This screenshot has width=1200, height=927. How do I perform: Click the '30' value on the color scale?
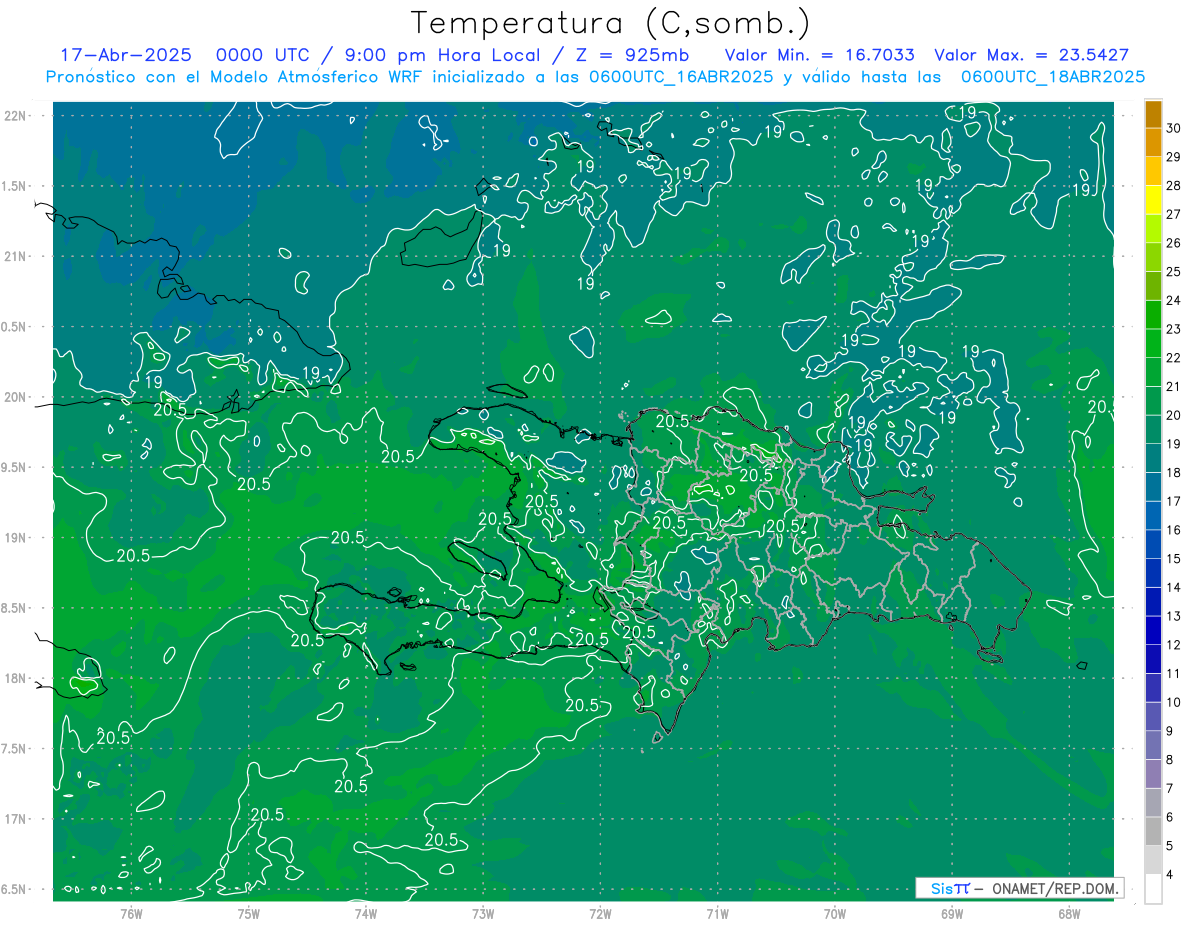(x=1173, y=127)
